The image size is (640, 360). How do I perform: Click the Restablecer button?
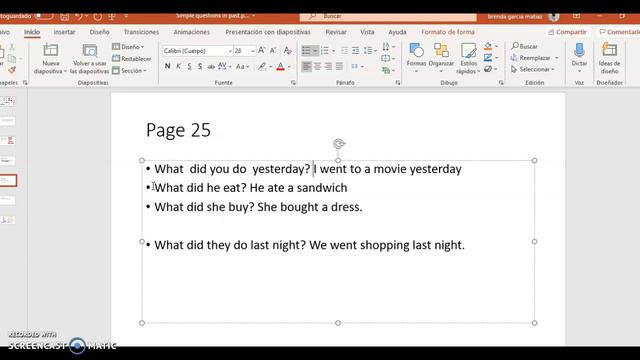click(x=131, y=59)
